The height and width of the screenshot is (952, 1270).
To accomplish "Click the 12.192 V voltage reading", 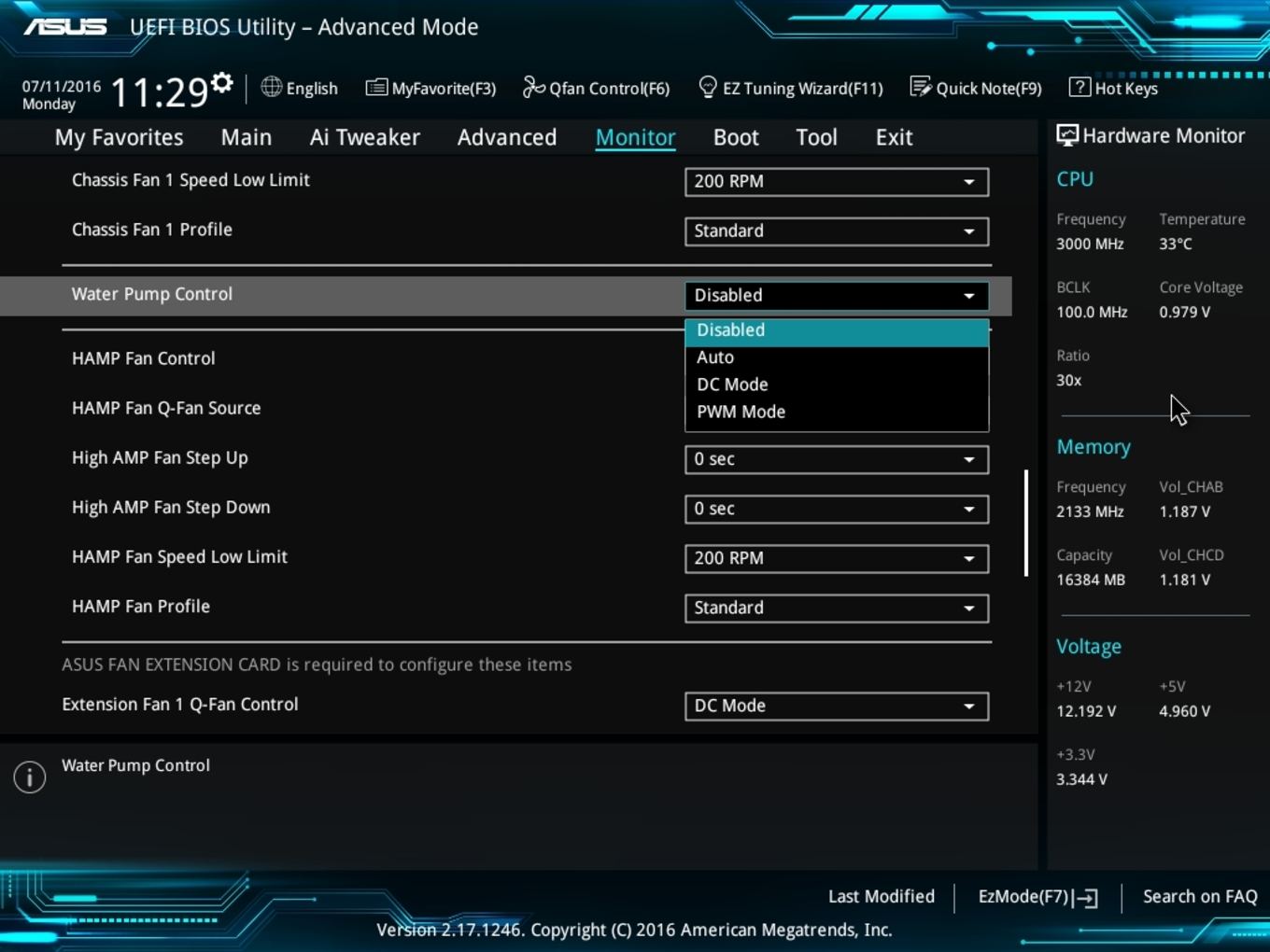I will click(x=1086, y=711).
